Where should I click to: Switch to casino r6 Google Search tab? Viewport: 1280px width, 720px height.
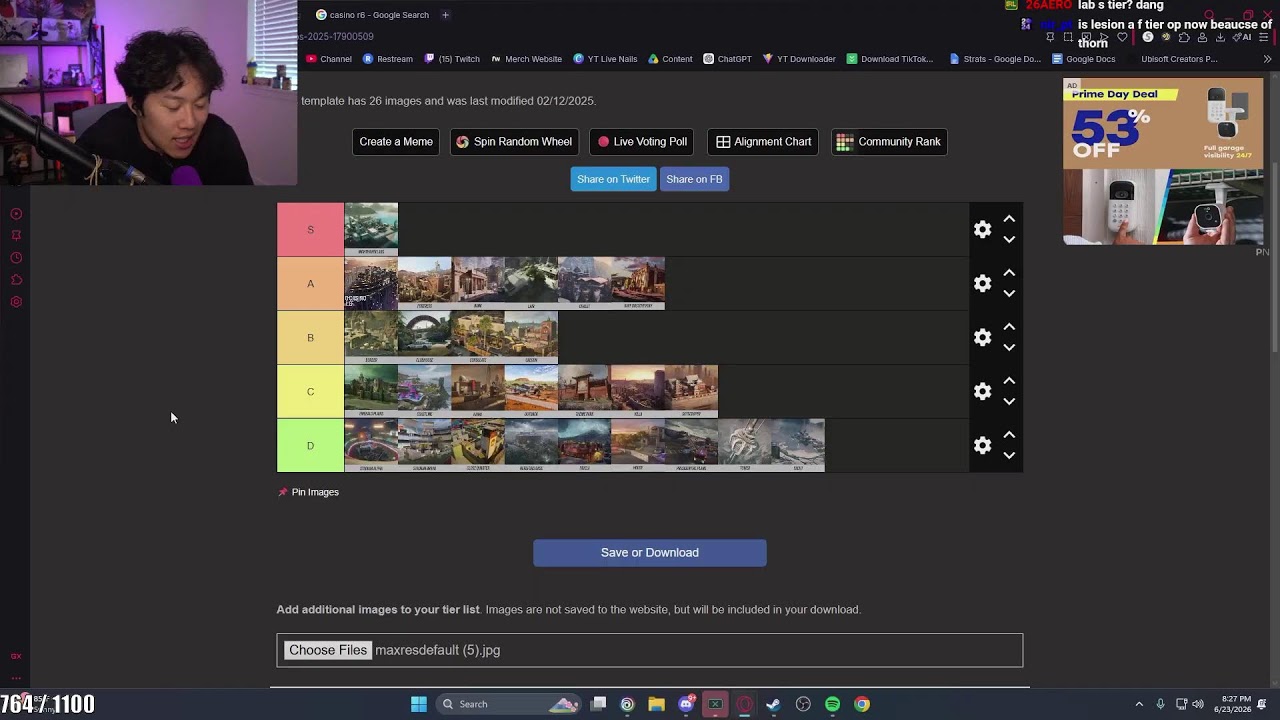coord(372,15)
